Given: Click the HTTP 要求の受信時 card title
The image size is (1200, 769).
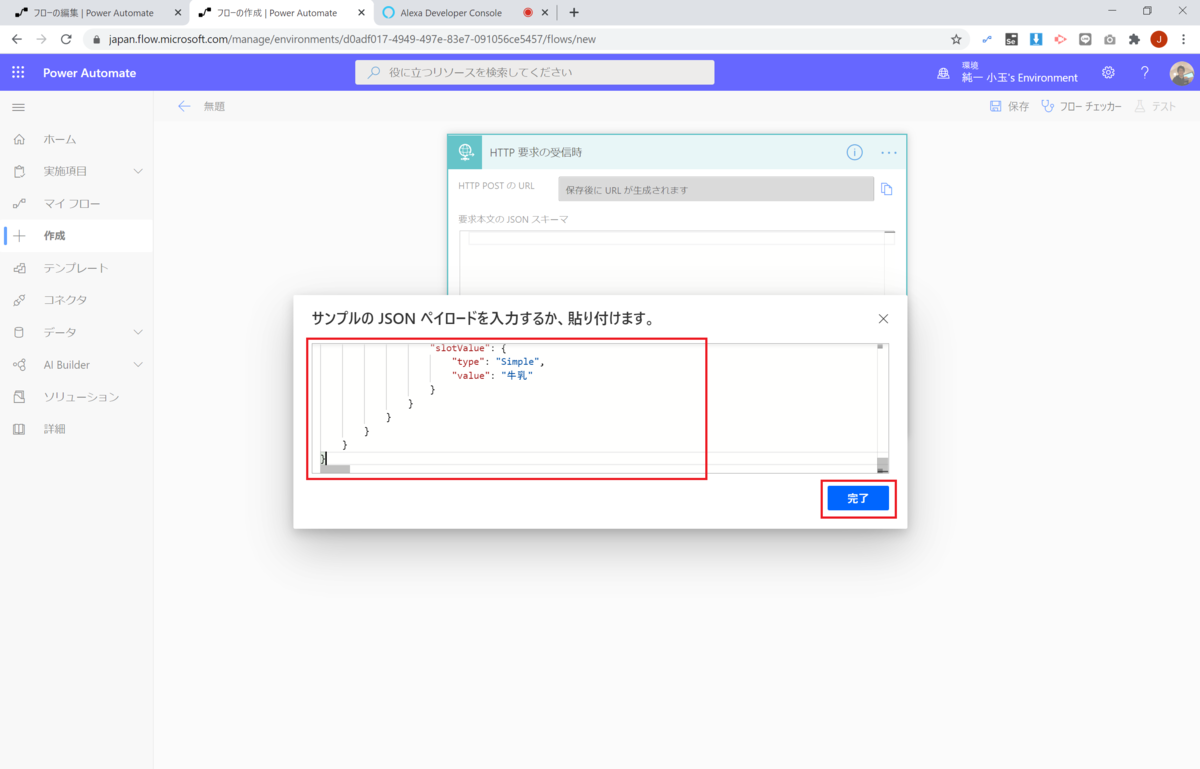Looking at the screenshot, I should click(x=535, y=152).
